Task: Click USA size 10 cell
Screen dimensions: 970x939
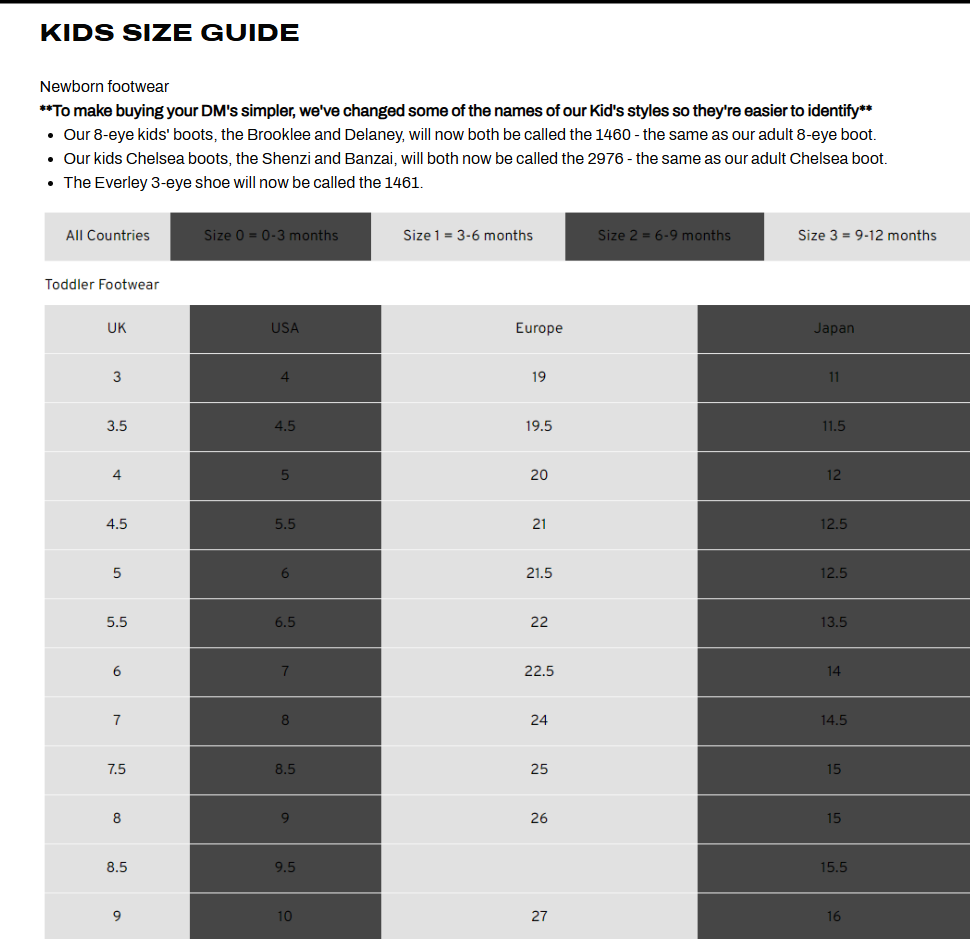Action: pos(285,916)
